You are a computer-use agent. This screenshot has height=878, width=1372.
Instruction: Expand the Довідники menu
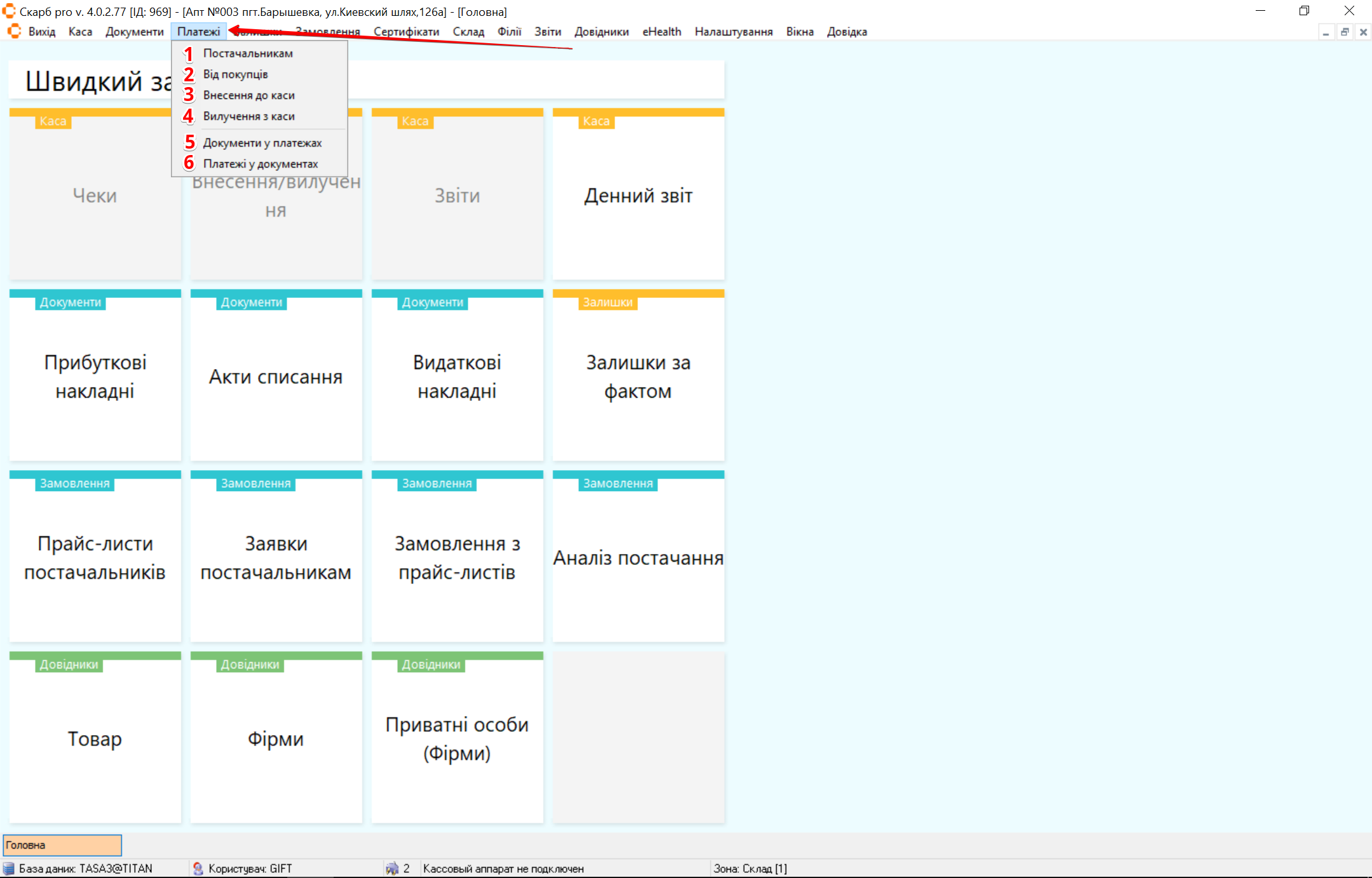coord(601,32)
